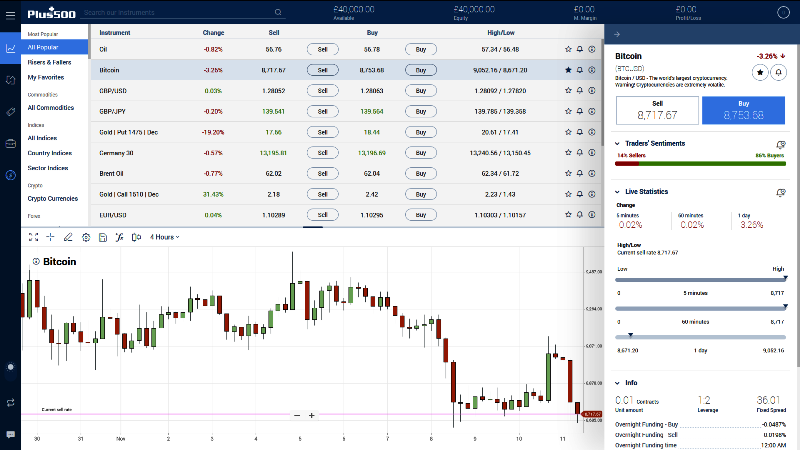Select the crosshair tool in chart toolbar
The height and width of the screenshot is (450, 800).
tap(50, 237)
